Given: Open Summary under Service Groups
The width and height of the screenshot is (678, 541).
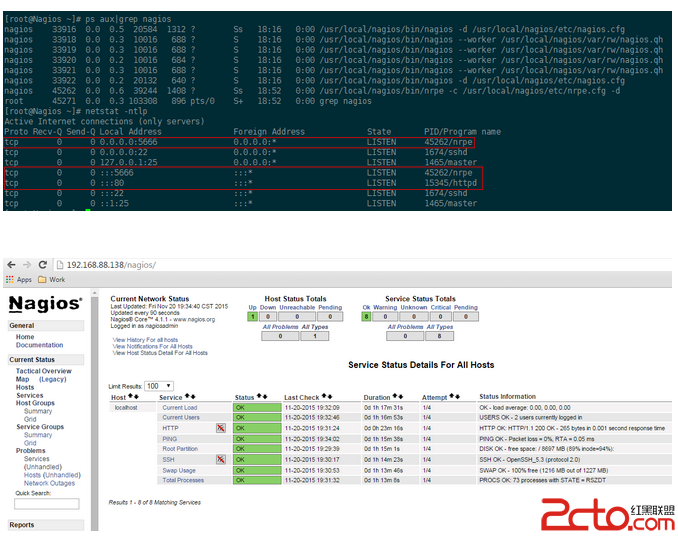Looking at the screenshot, I should click(x=38, y=435).
